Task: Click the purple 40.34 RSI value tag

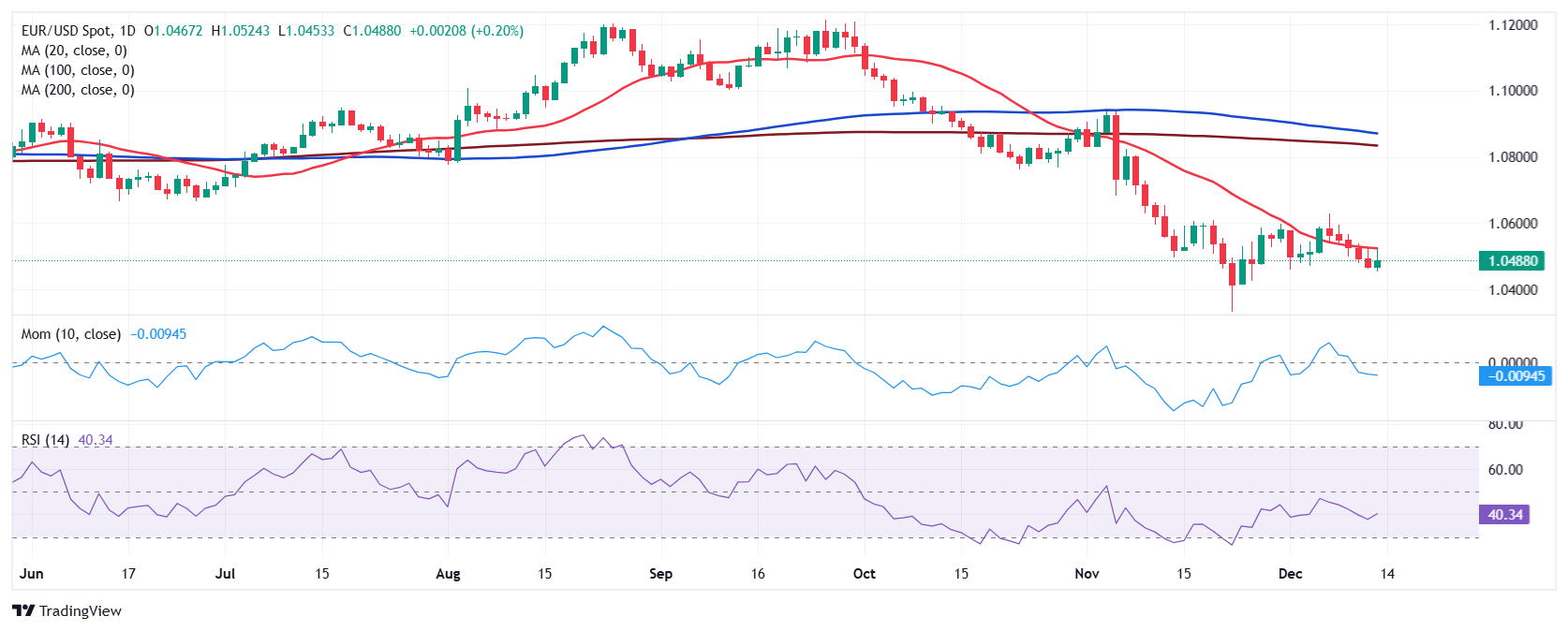Action: [1504, 515]
